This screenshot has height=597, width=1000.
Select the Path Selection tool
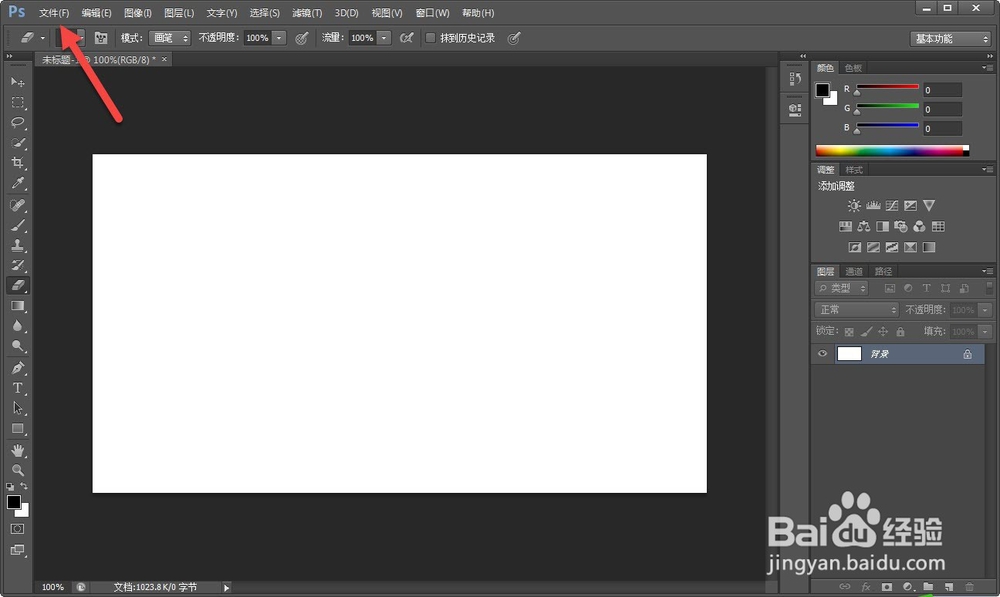tap(17, 408)
